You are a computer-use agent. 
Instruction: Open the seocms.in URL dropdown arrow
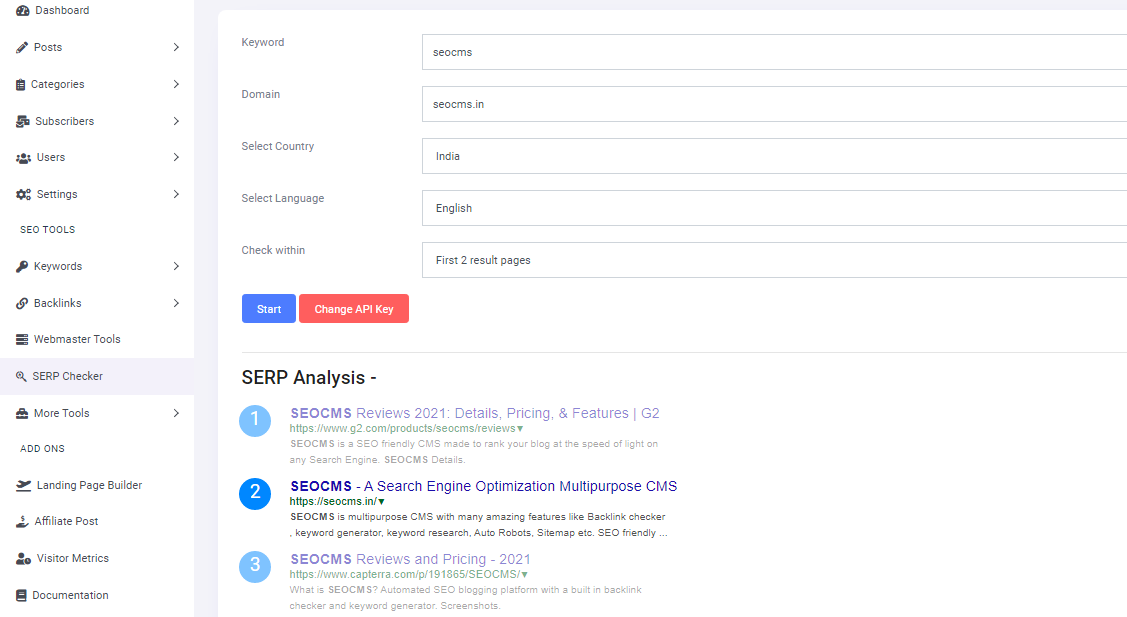coord(382,502)
